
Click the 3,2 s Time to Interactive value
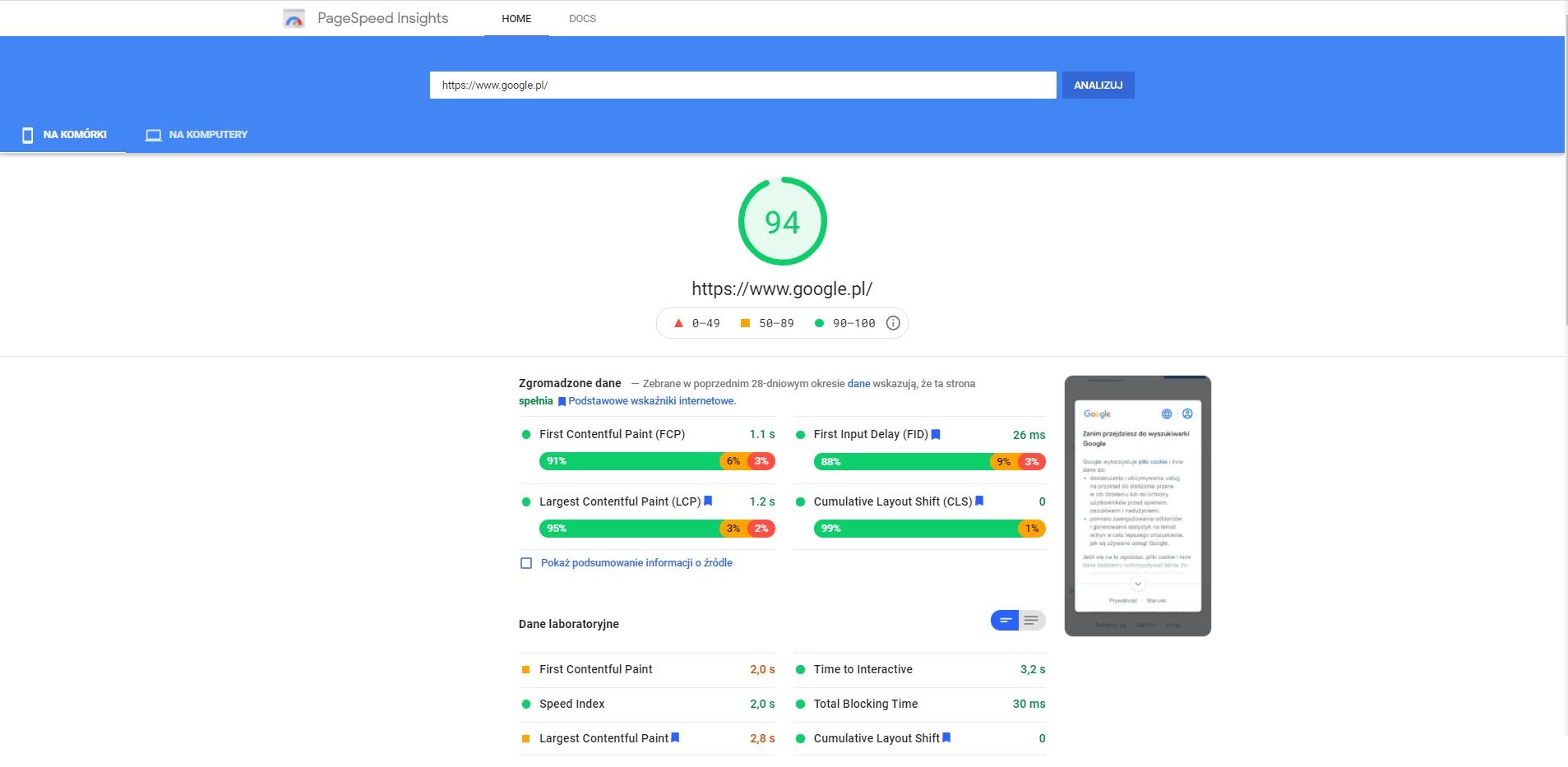1033,669
